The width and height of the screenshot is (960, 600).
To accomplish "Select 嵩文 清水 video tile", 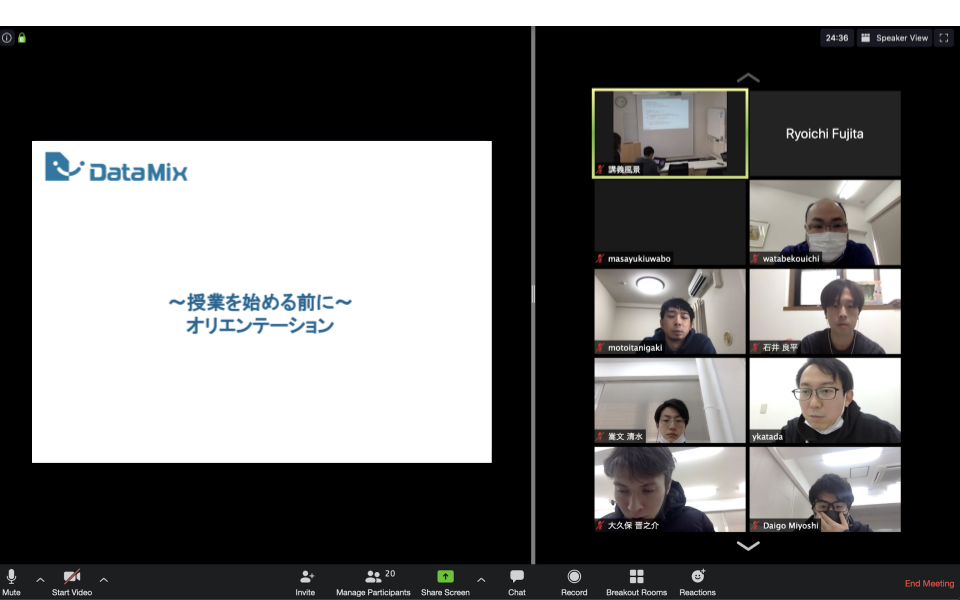I will [670, 400].
